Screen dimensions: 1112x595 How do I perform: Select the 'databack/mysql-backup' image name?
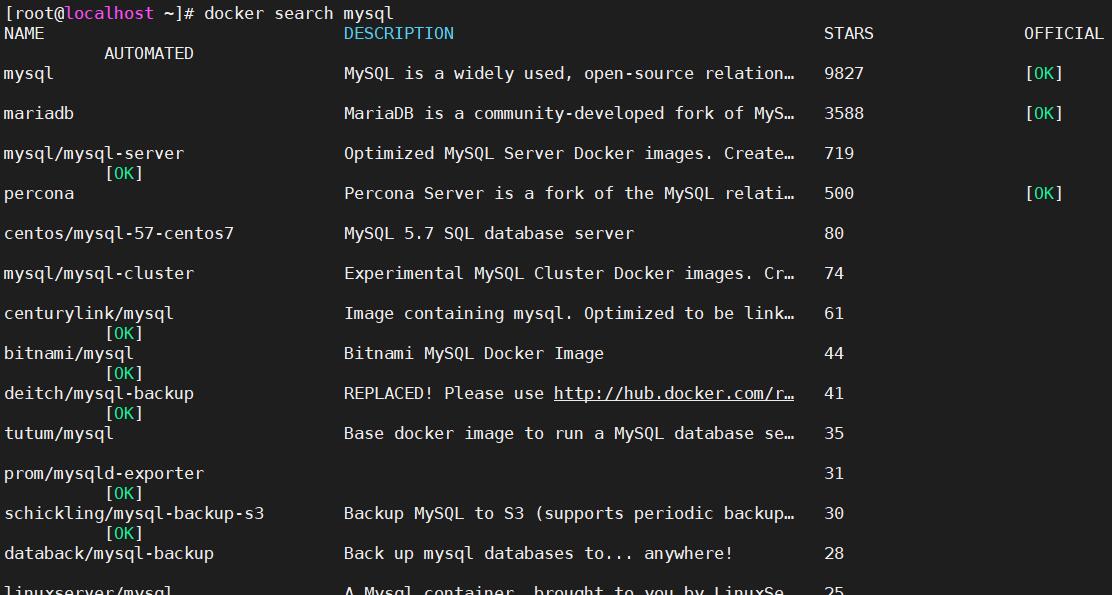[x=109, y=553]
